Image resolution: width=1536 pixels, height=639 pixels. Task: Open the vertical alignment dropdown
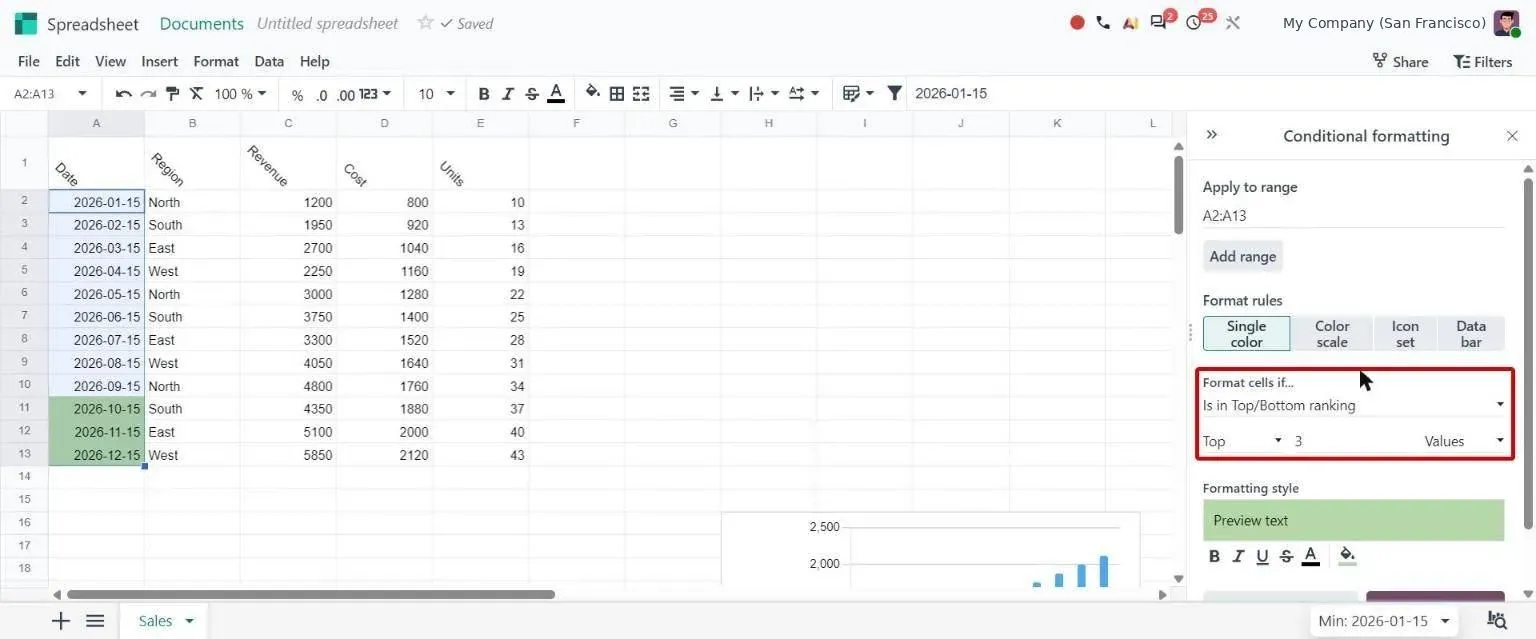tap(724, 94)
